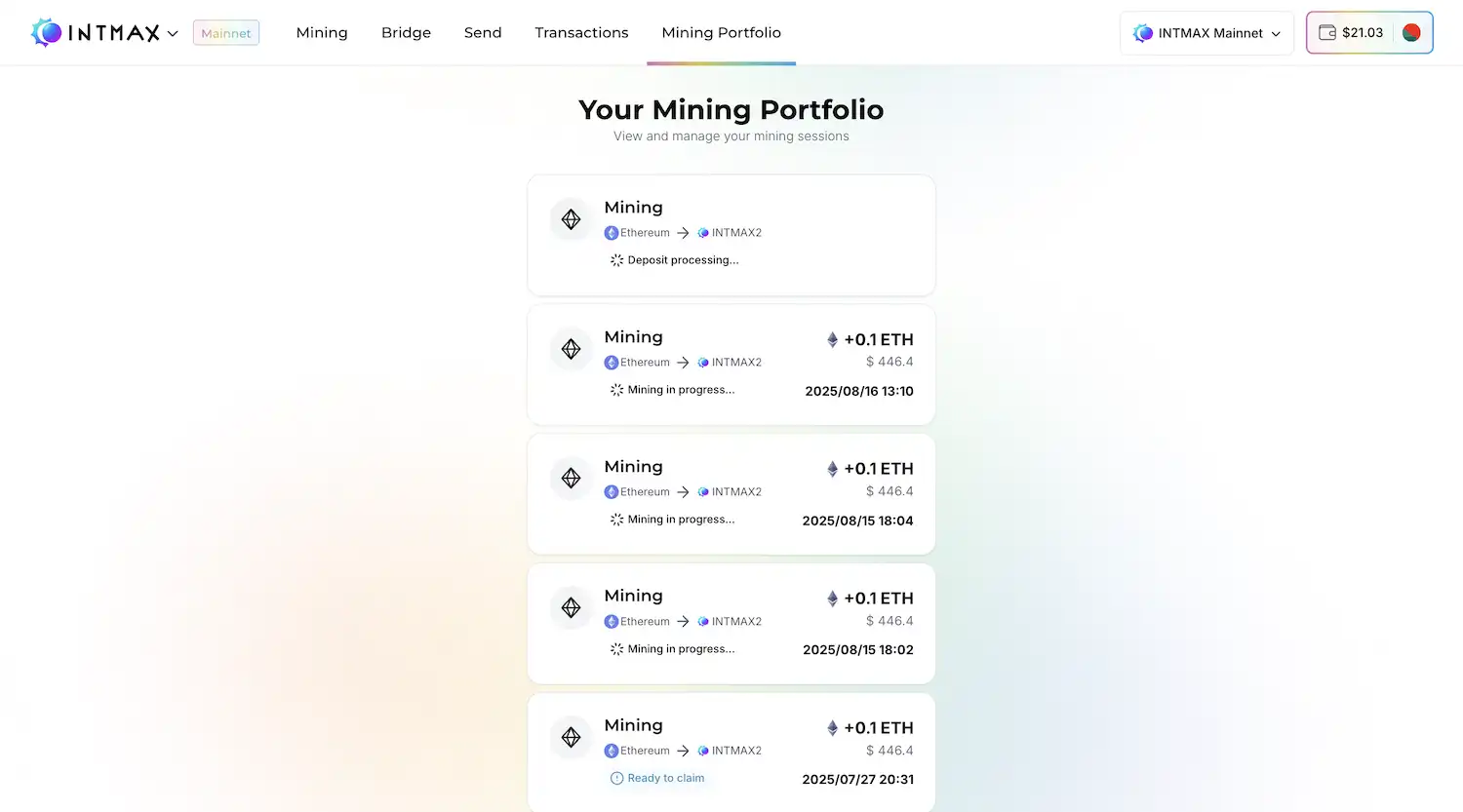Click the Deposit processing... status text
The width and height of the screenshot is (1463, 812).
683,260
